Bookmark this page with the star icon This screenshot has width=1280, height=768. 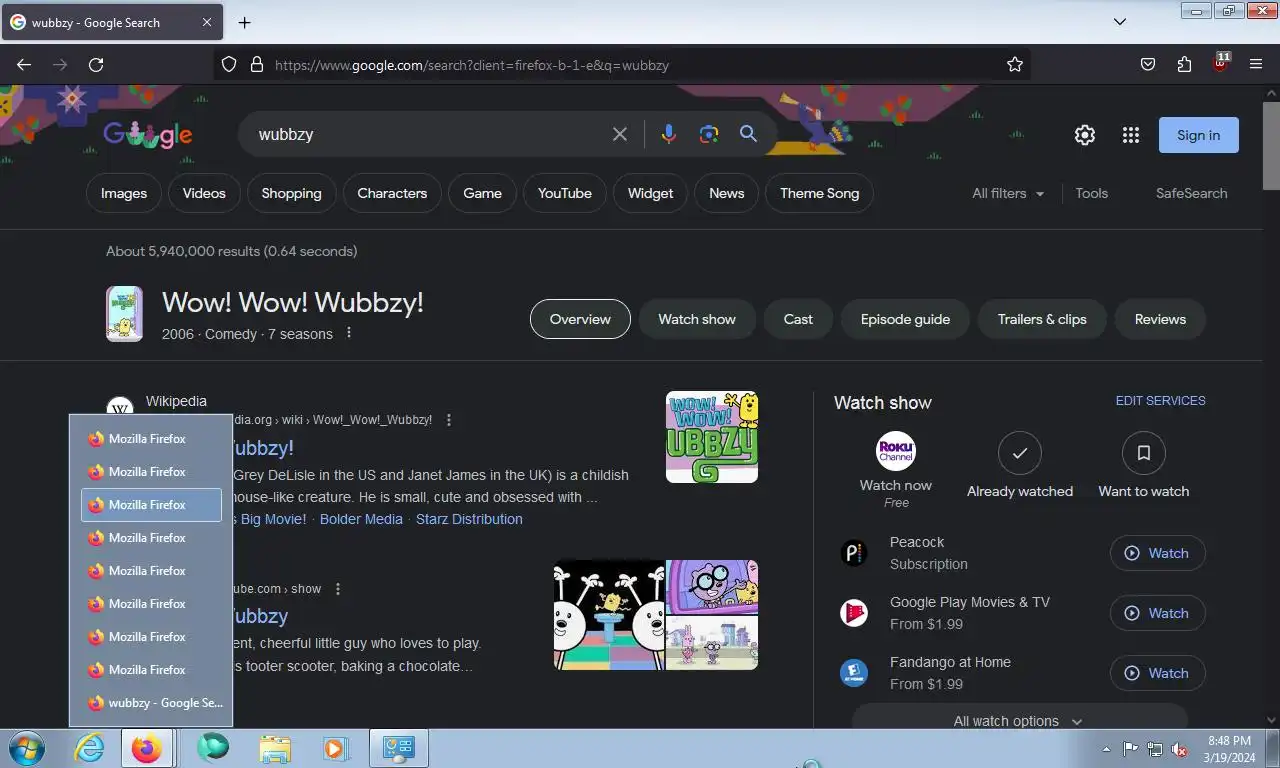pos(1015,64)
